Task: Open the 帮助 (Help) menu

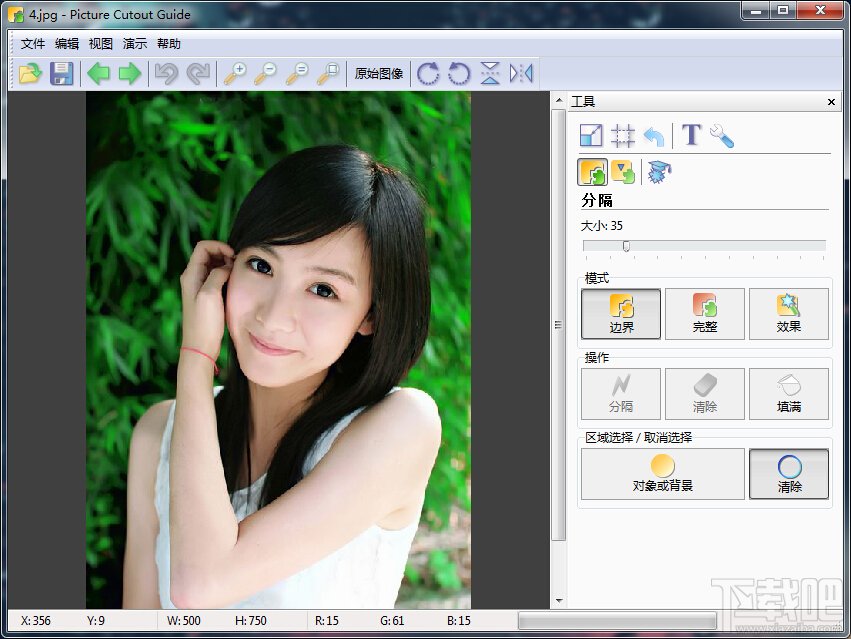Action: tap(169, 44)
